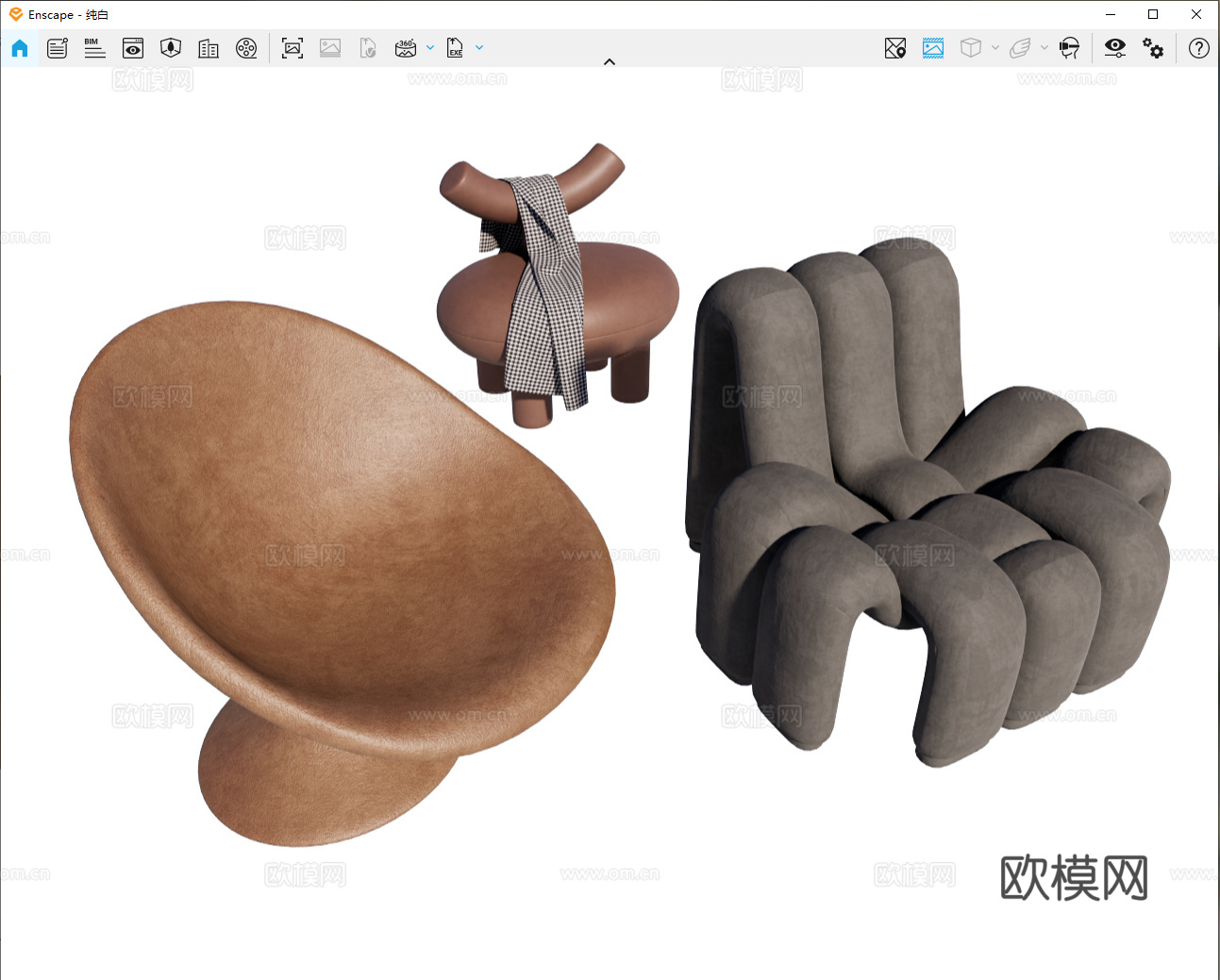Enable the VR Headset mode icon

(x=1070, y=48)
